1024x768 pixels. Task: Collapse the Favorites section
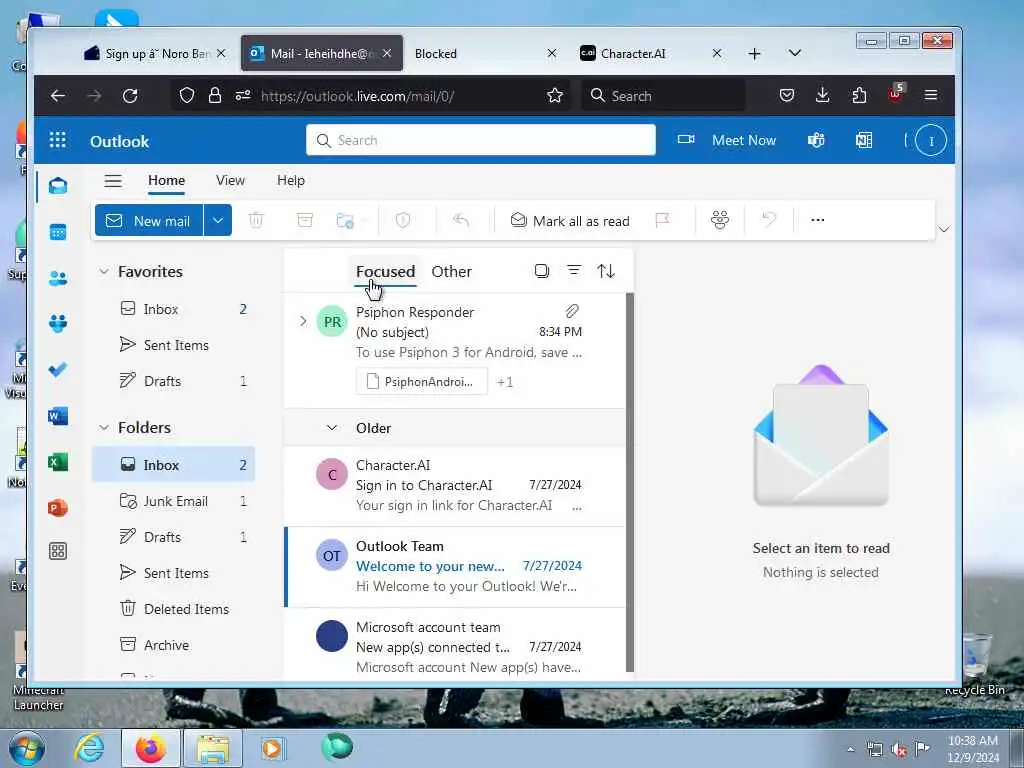(x=103, y=271)
